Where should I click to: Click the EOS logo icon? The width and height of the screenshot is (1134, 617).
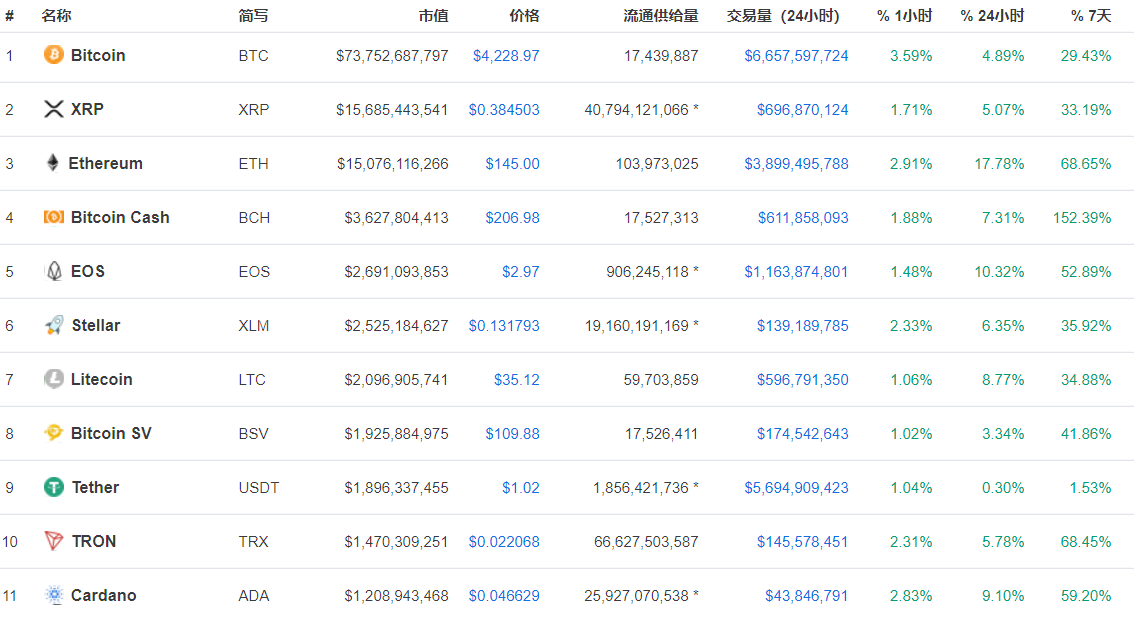point(54,271)
